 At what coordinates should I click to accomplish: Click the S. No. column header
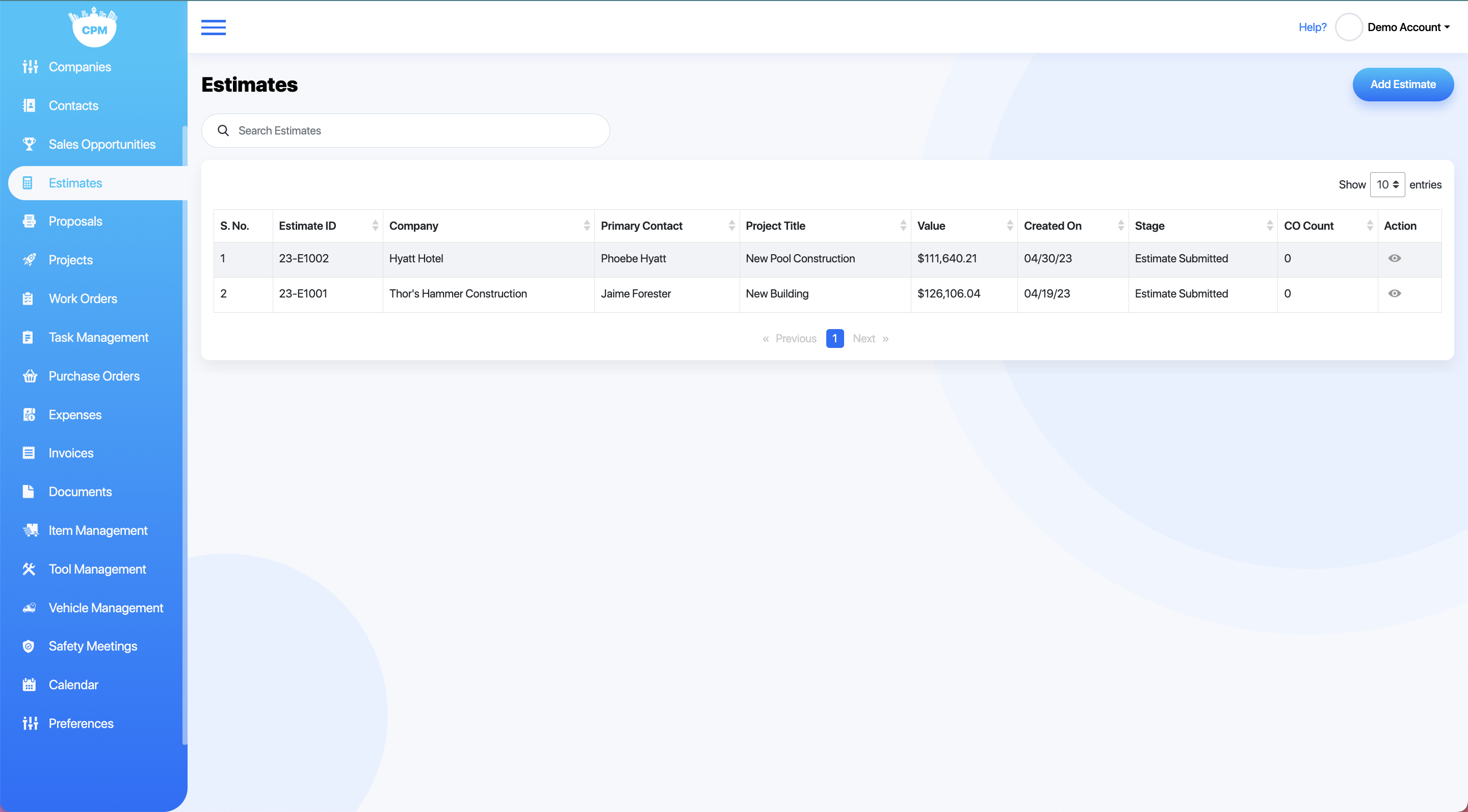tap(243, 226)
